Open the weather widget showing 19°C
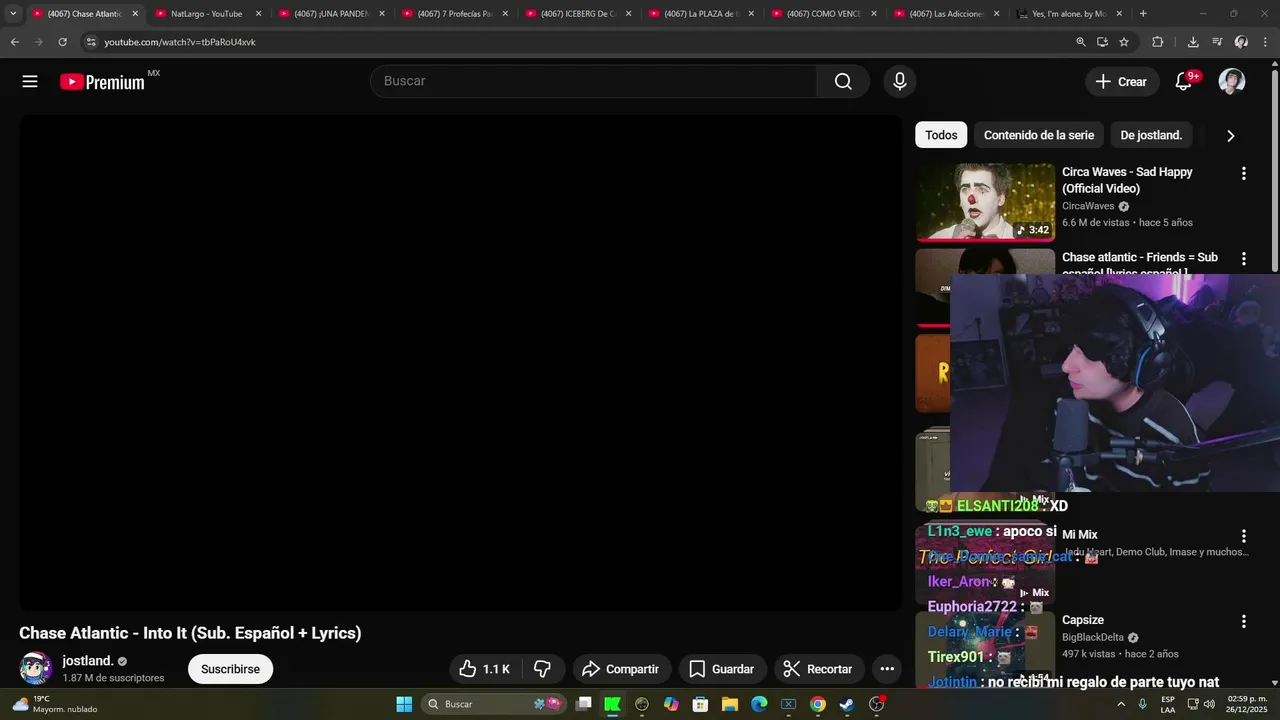This screenshot has height=720, width=1280. (55, 704)
